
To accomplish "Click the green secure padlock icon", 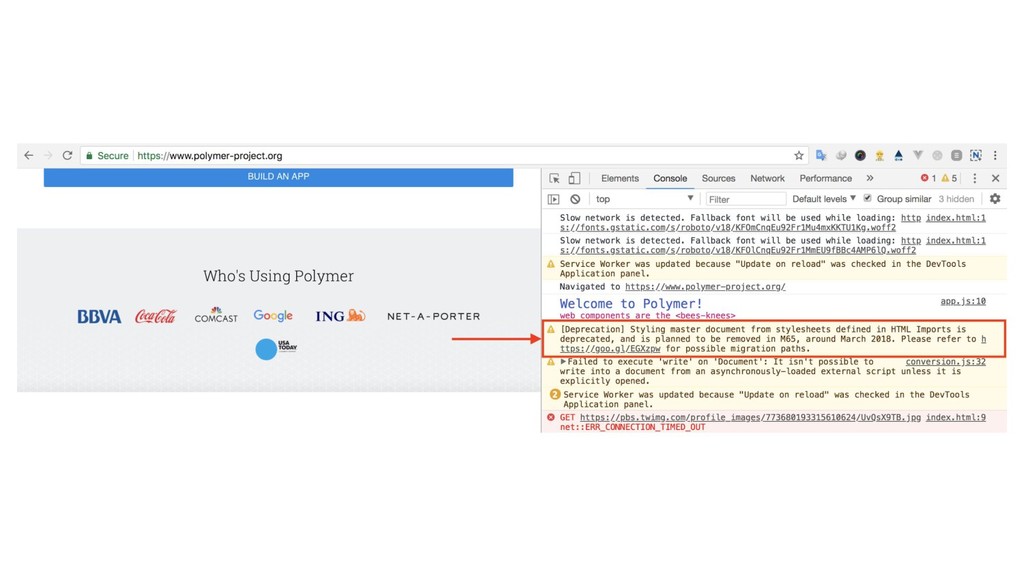I will 89,155.
